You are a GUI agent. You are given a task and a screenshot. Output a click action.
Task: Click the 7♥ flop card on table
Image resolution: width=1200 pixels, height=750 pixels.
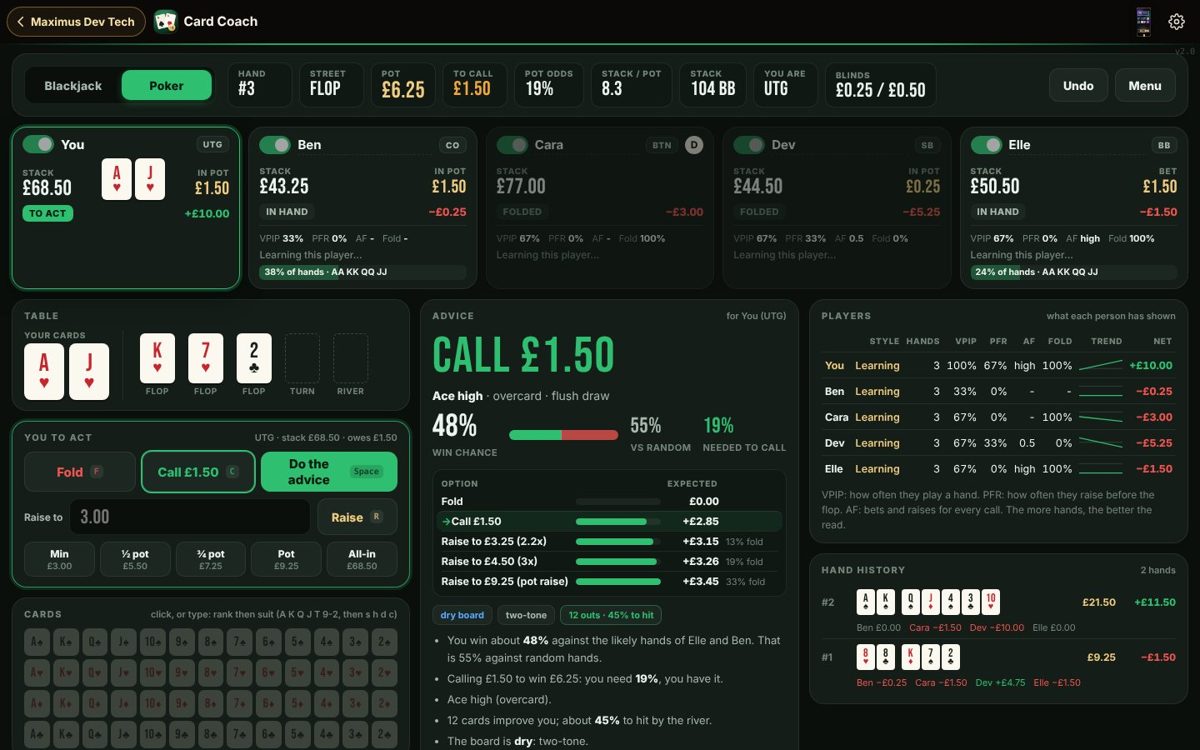point(205,358)
